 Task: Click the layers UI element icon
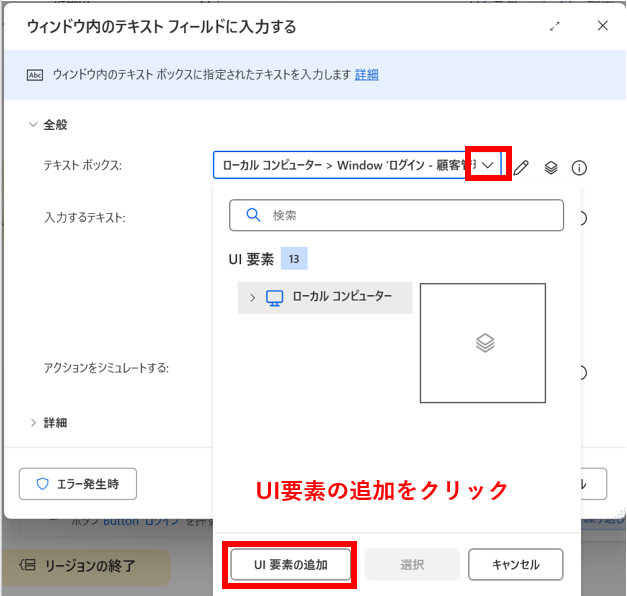[x=550, y=168]
